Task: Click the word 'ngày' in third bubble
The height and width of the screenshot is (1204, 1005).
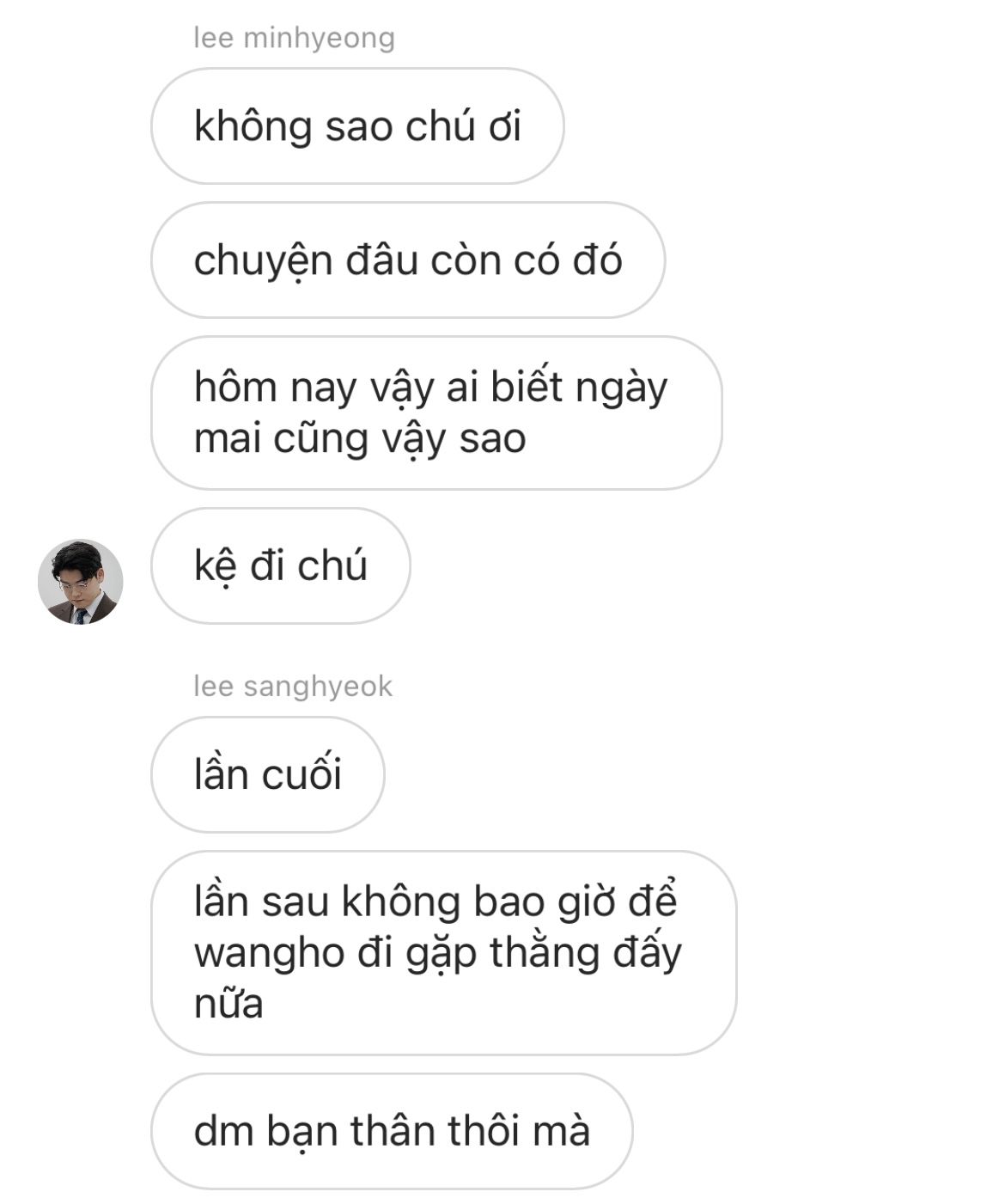Action: 621,388
